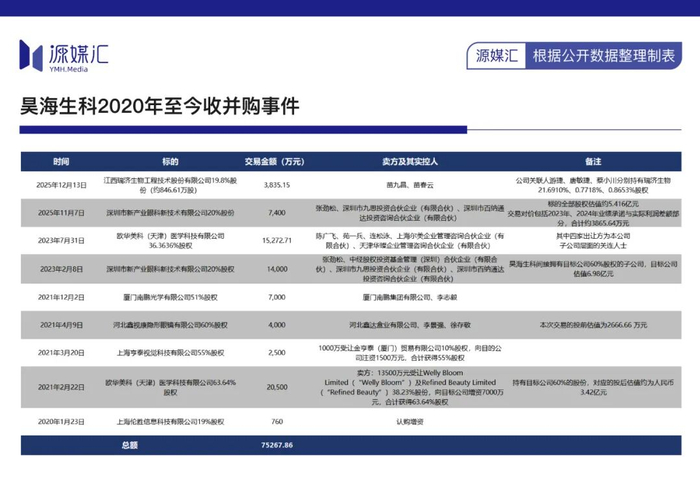Click note about 公司关联人游捷、唐敏捷
Viewport: 700px width, 477px height.
coord(593,185)
